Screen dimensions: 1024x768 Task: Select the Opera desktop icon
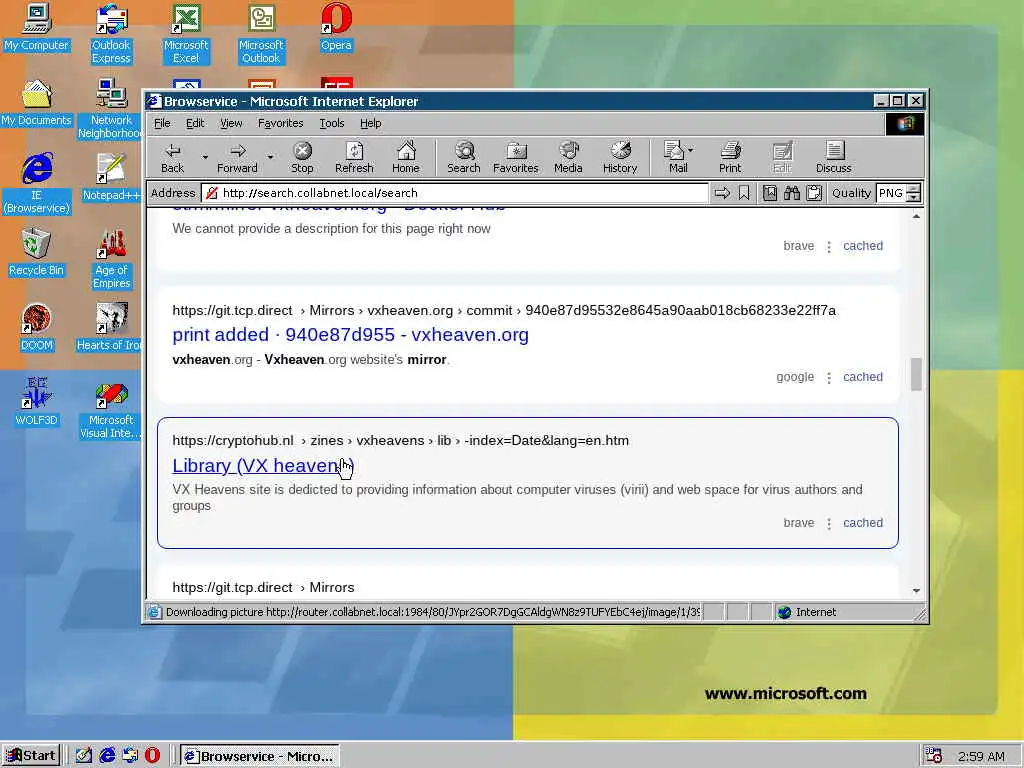coord(336,27)
